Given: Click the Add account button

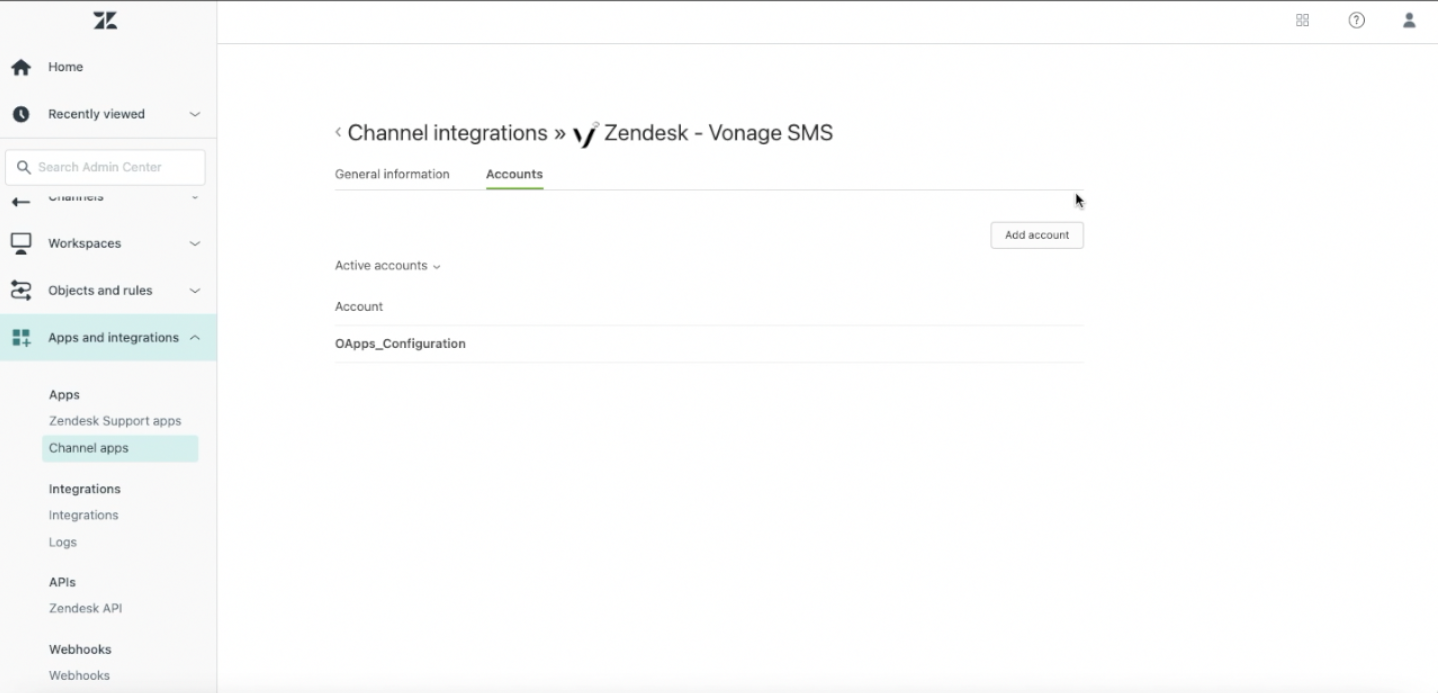Looking at the screenshot, I should tap(1037, 235).
